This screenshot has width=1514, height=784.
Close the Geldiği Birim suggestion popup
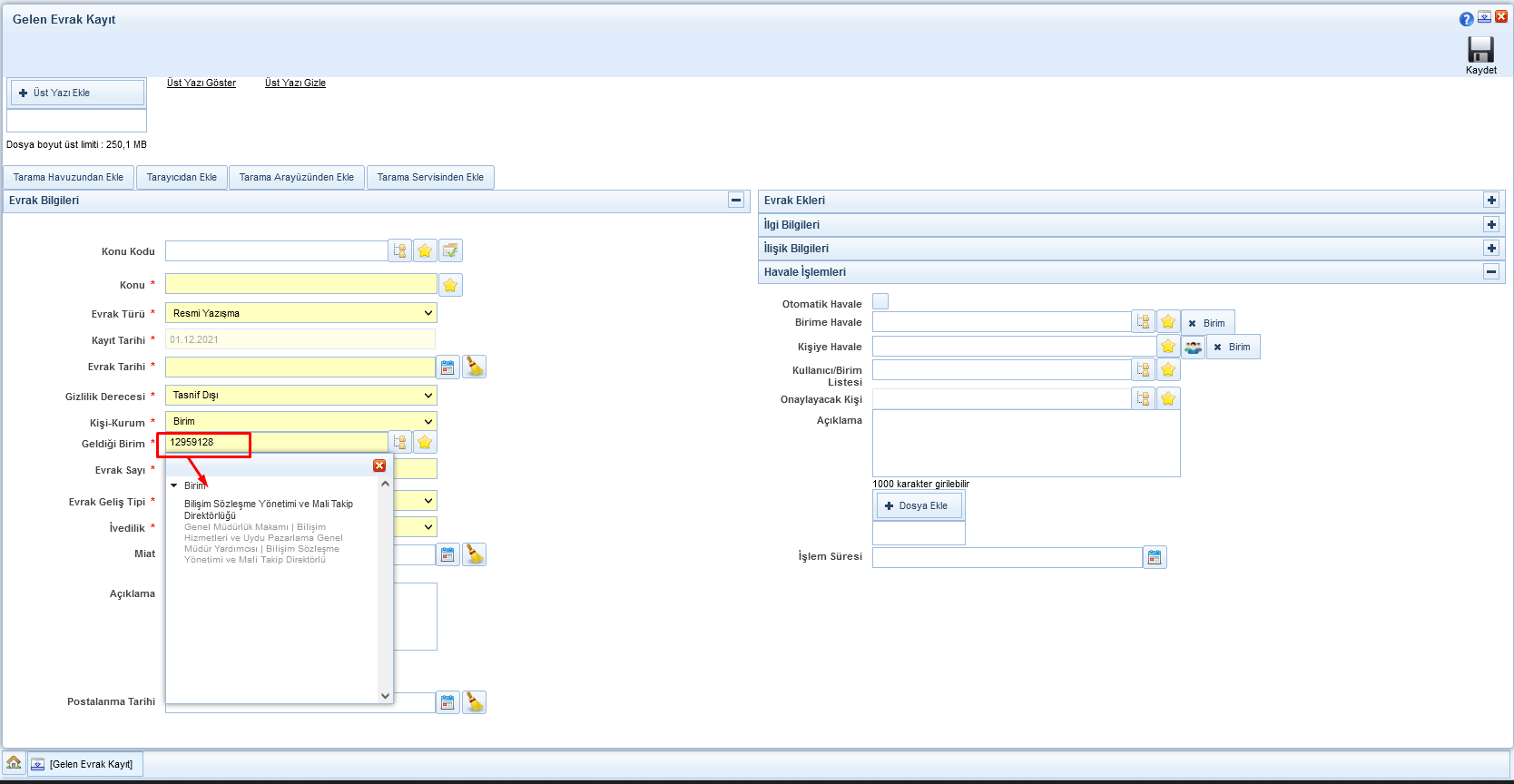379,465
